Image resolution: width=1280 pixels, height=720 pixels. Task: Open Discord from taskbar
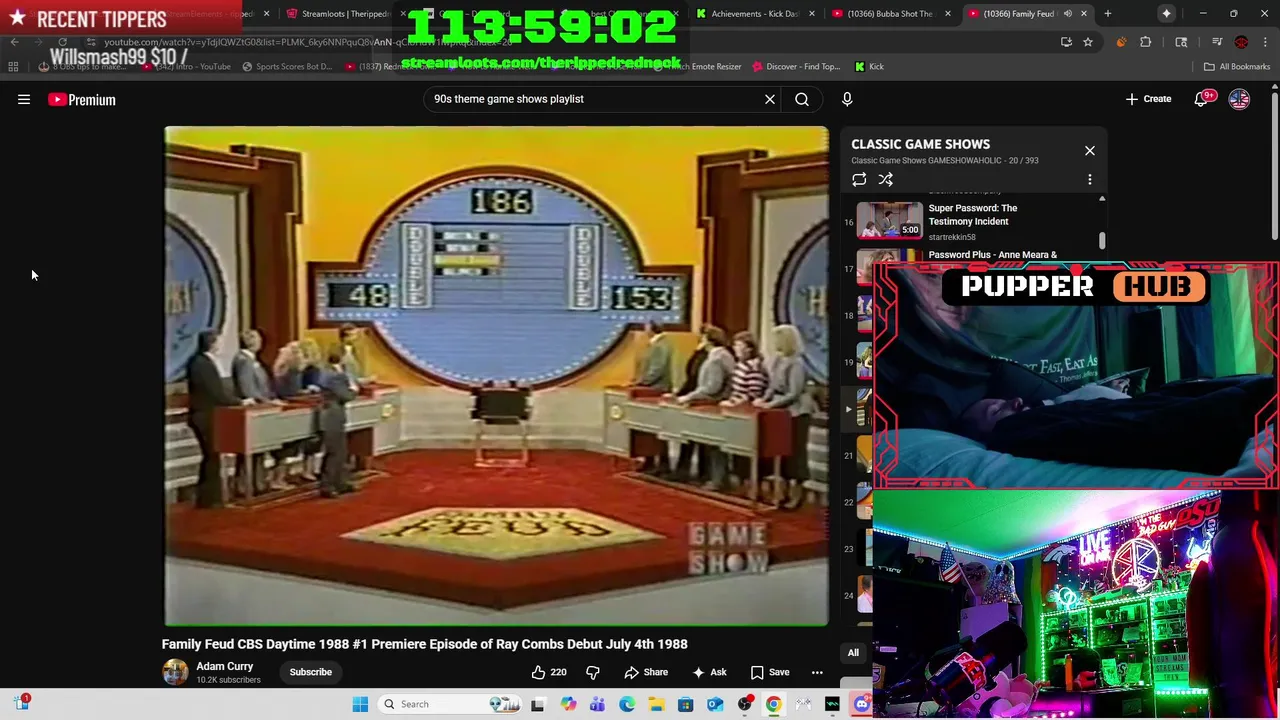[x=862, y=704]
